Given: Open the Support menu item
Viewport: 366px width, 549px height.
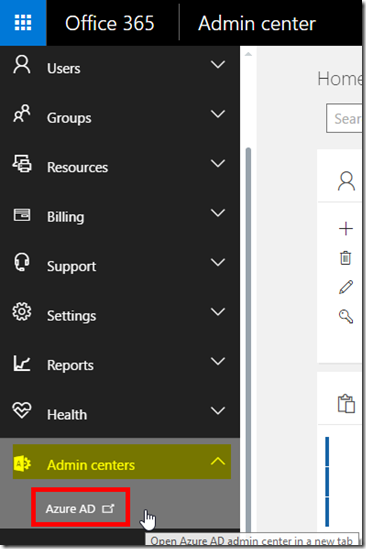Looking at the screenshot, I should [x=71, y=267].
